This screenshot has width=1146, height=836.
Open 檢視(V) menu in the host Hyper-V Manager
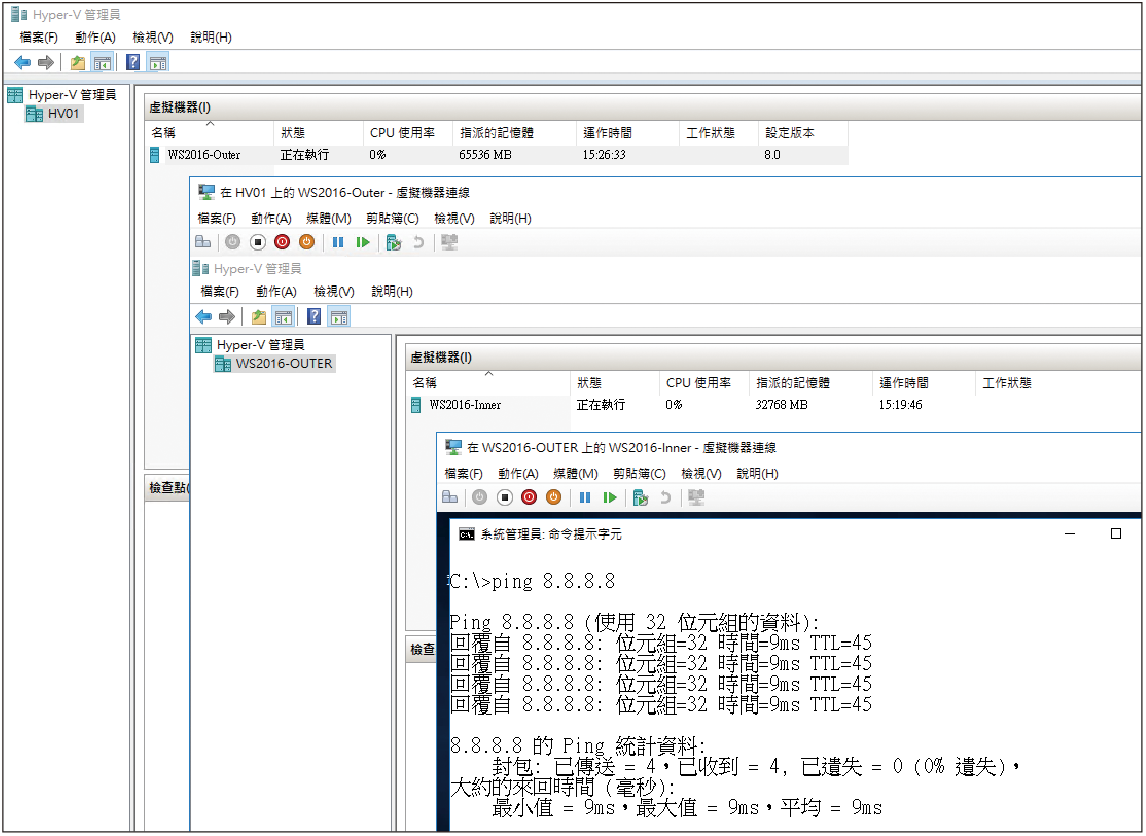(153, 37)
